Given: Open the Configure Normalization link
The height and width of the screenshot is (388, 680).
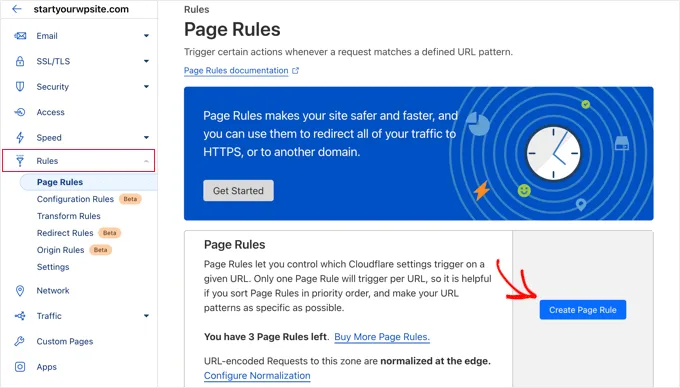Looking at the screenshot, I should [257, 375].
